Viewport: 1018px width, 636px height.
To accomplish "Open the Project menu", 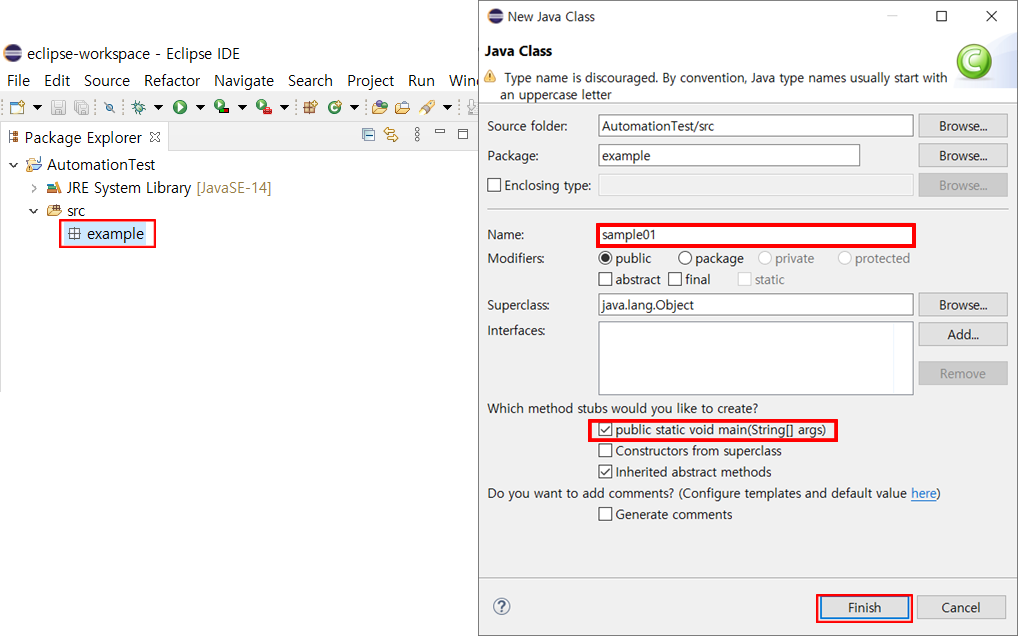I will (371, 80).
